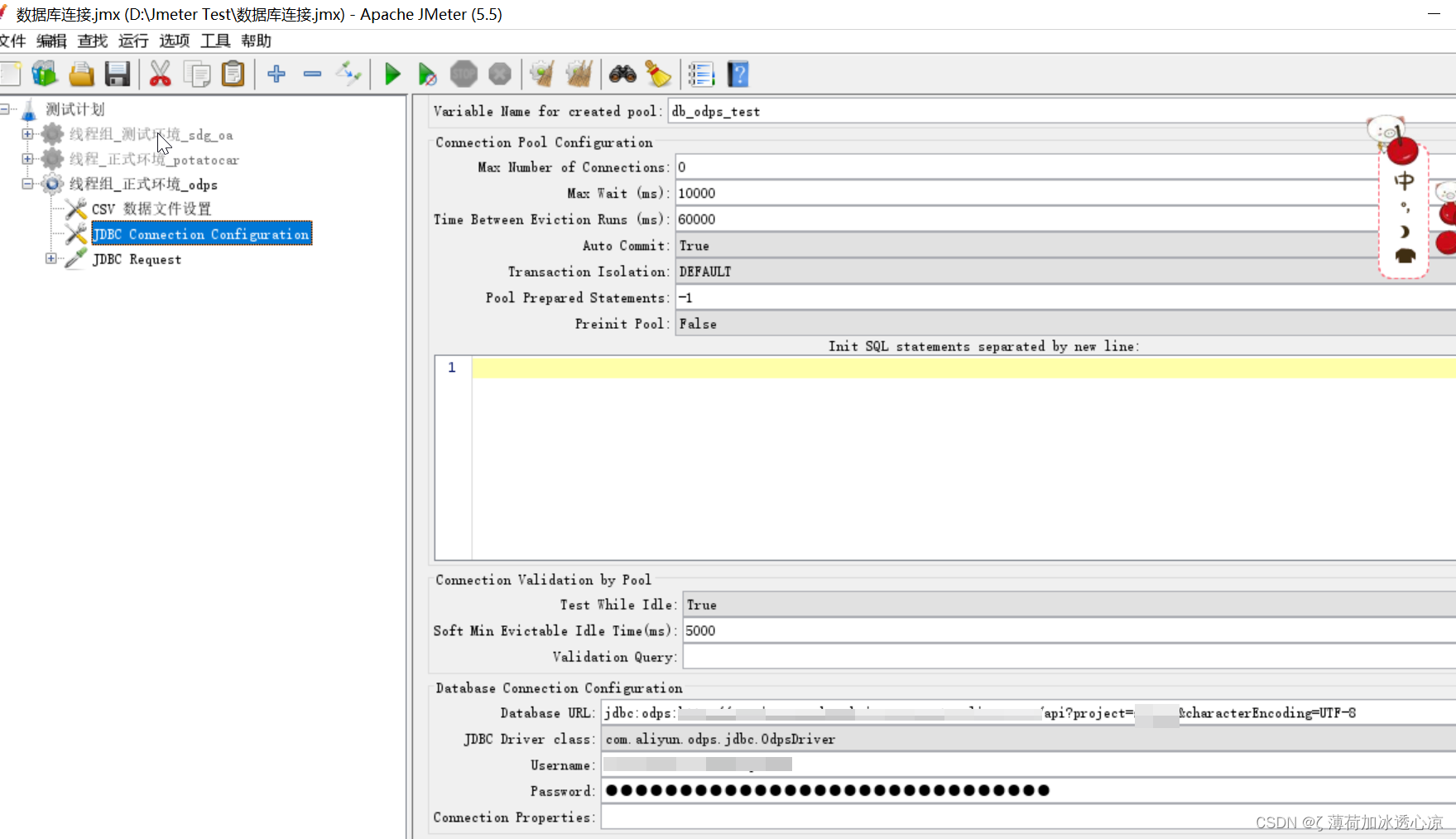Reset search with yellow broom icon
Screen dimensions: 1456x839
658,75
